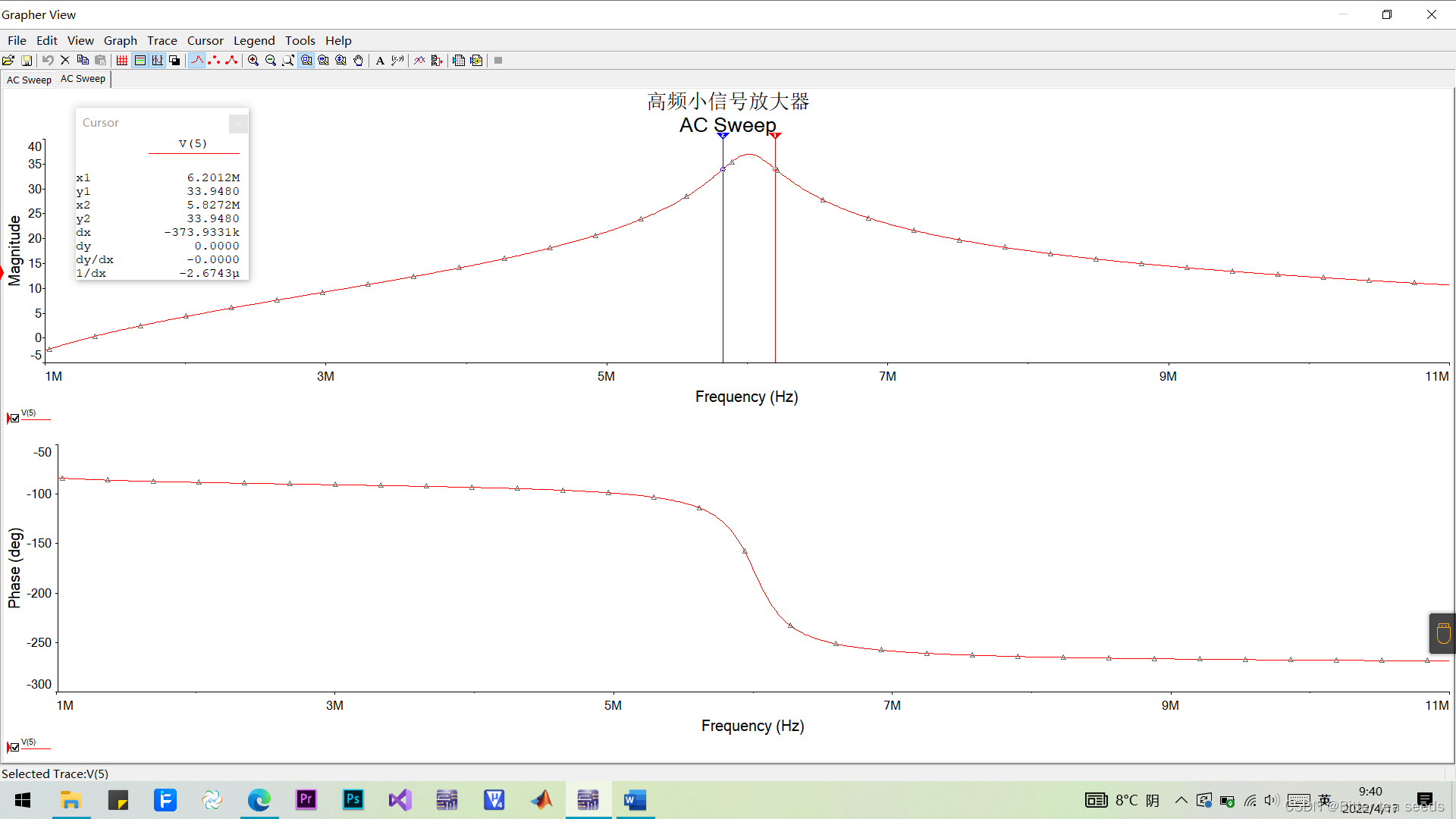The image size is (1456, 819).
Task: Toggle V(5) checkbox under phase plot
Action: click(14, 747)
